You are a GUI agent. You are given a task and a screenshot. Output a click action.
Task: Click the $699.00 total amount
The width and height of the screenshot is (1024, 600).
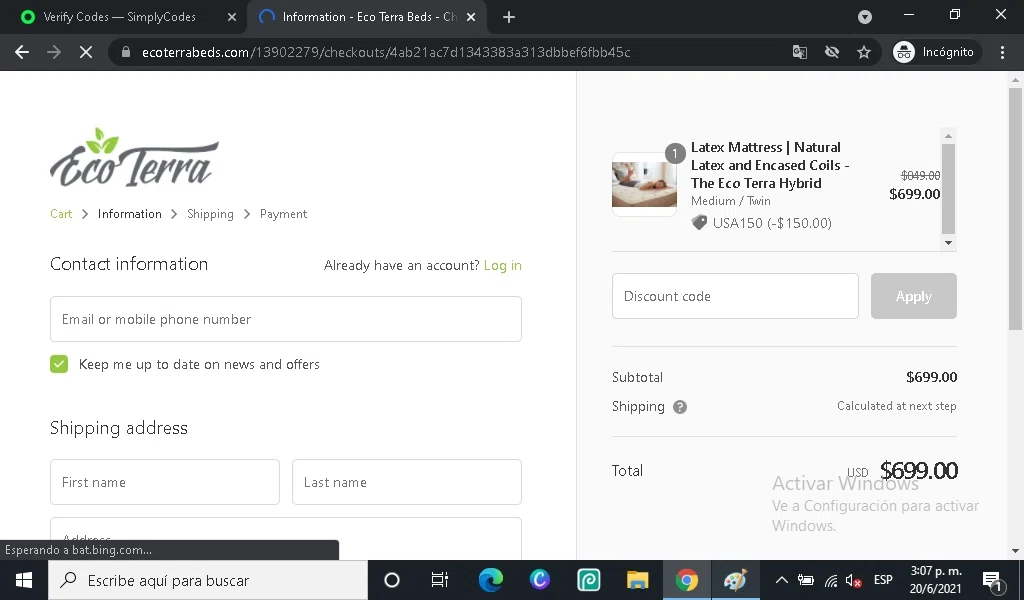point(918,470)
